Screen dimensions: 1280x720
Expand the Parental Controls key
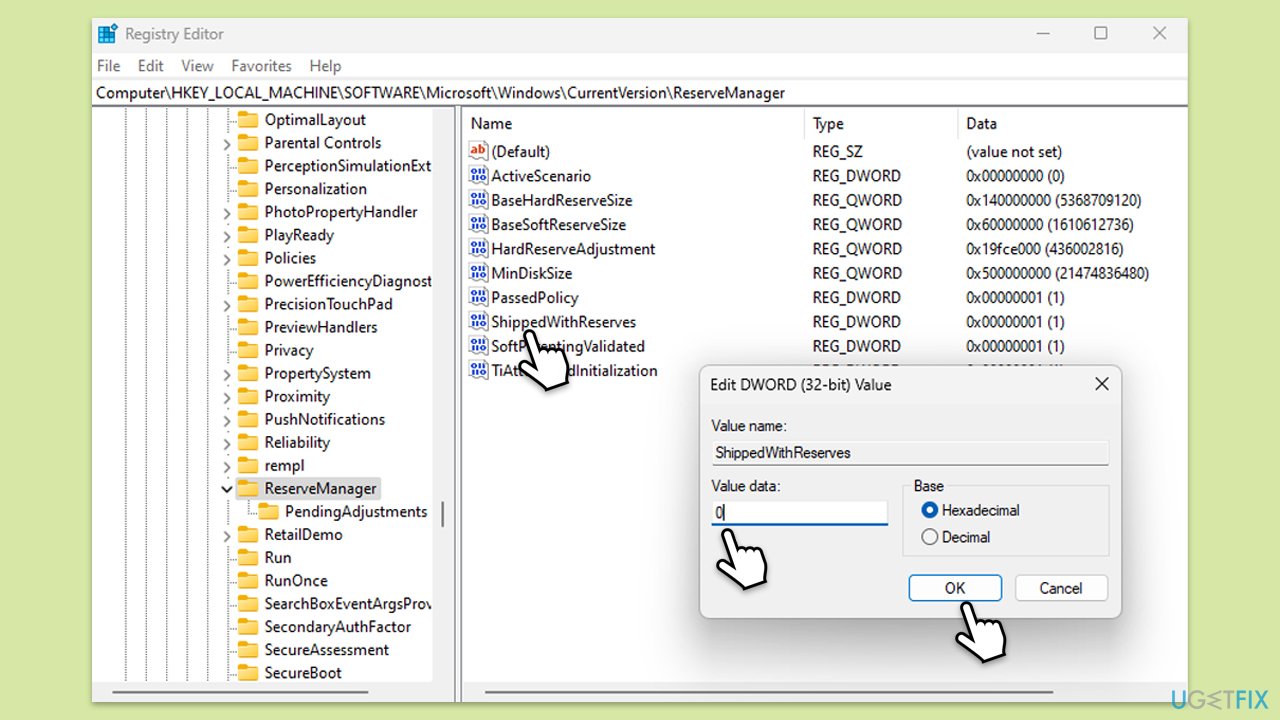(x=227, y=144)
